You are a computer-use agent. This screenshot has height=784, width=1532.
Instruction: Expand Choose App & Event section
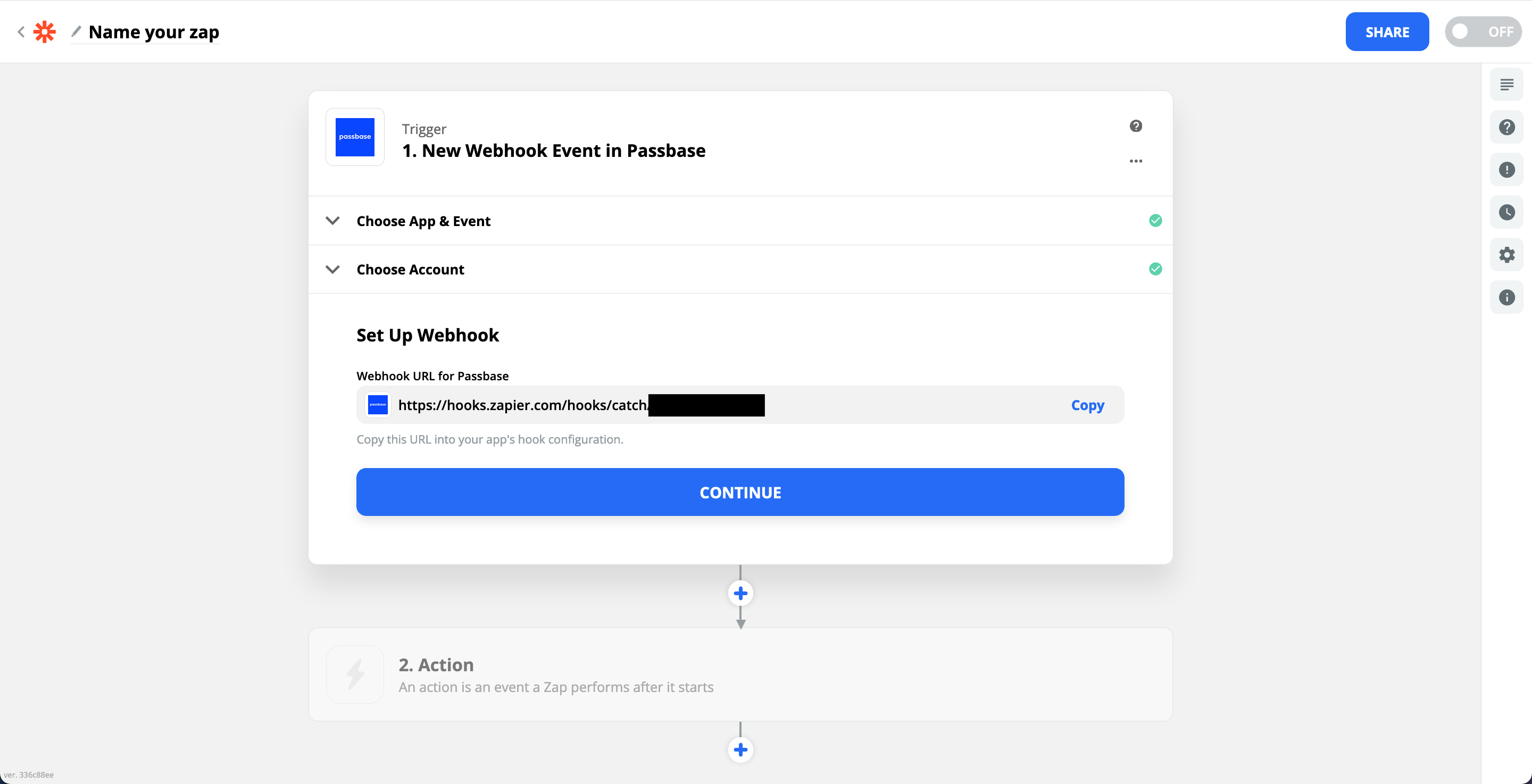point(740,221)
